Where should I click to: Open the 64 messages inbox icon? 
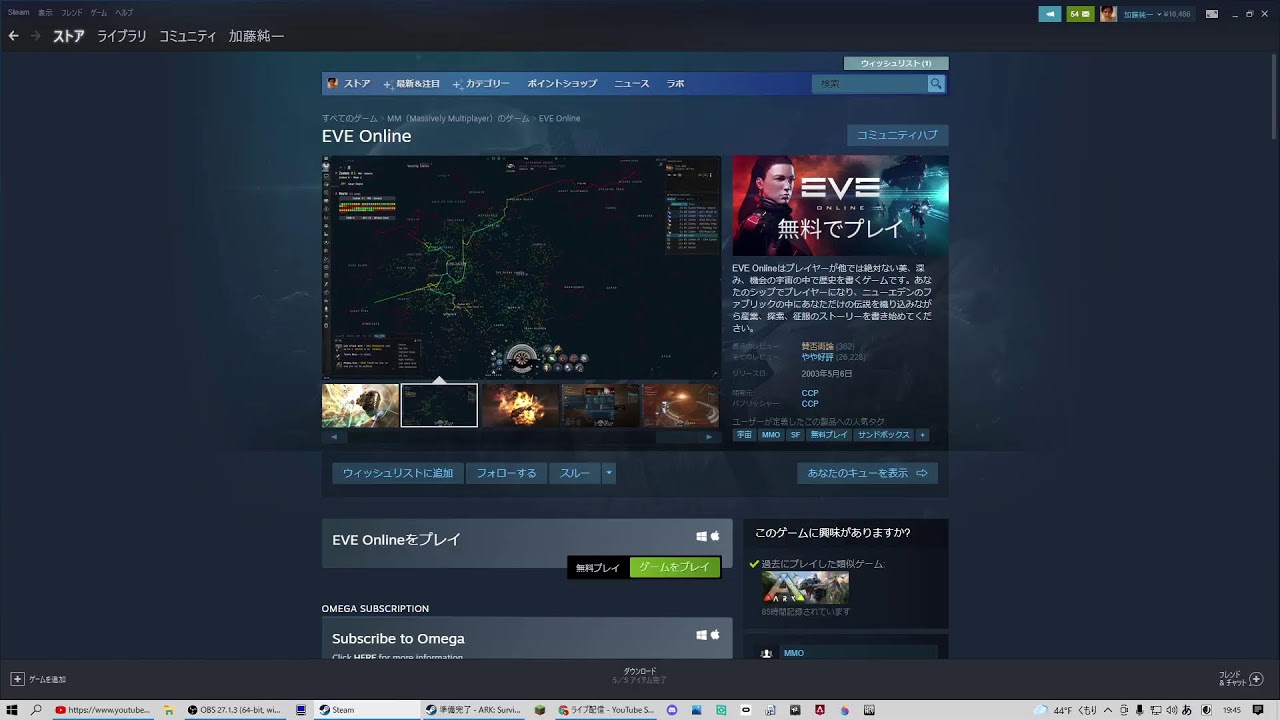pyautogui.click(x=1080, y=14)
